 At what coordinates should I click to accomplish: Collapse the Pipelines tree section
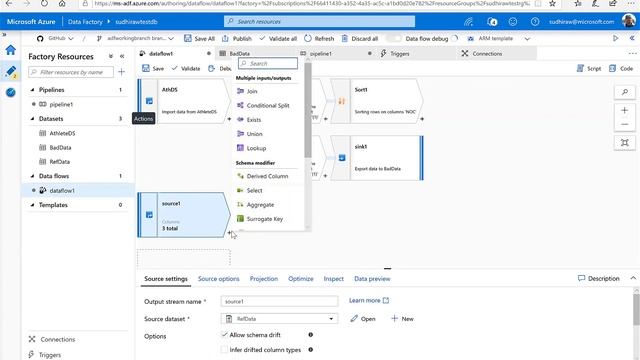32,90
